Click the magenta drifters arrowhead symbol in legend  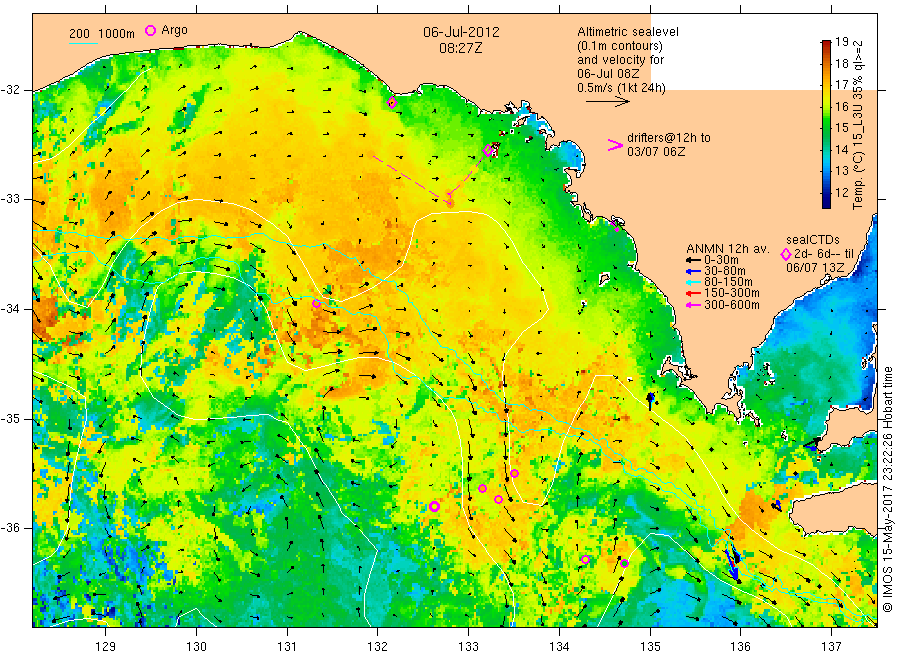click(615, 145)
